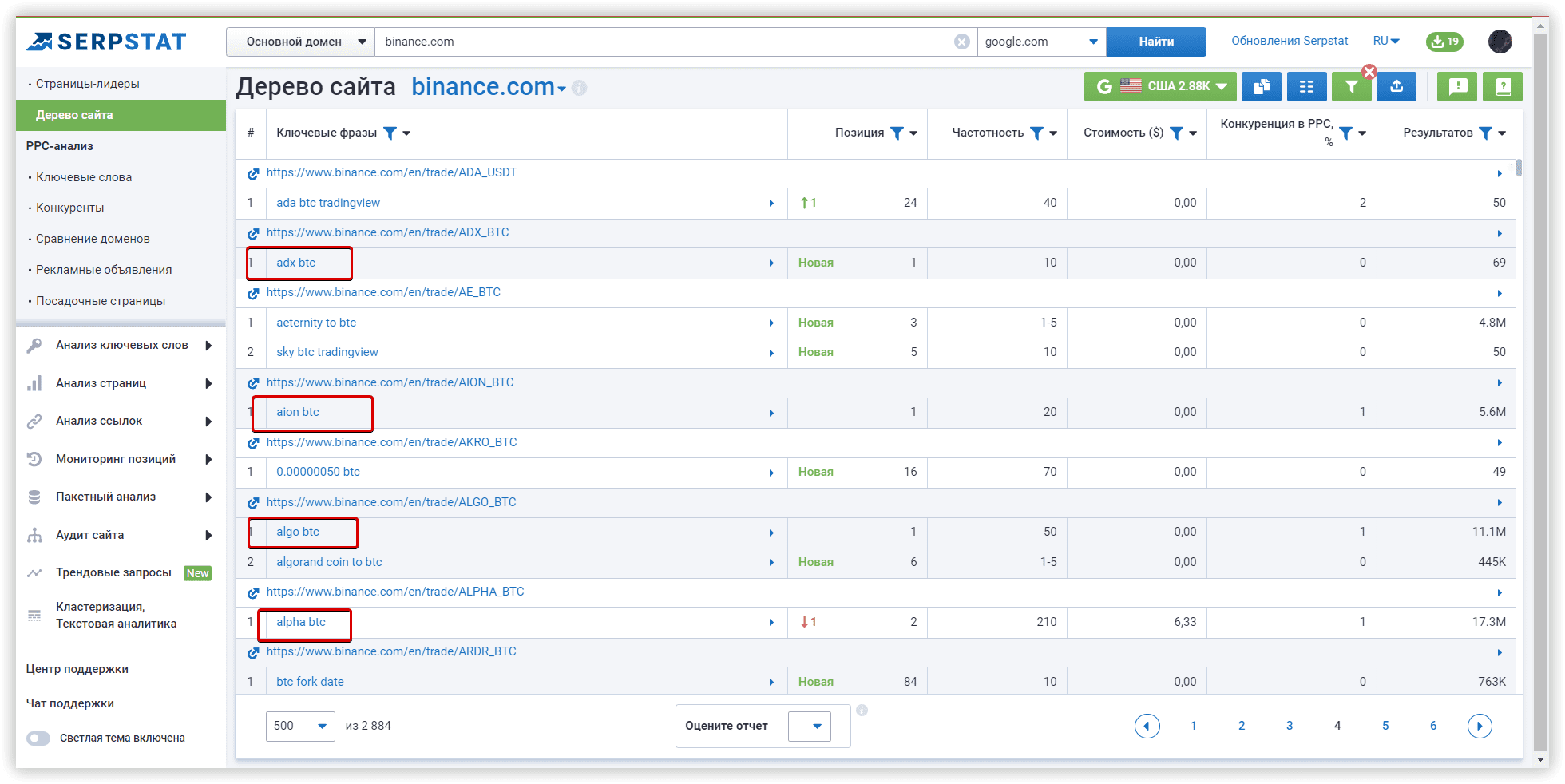Go to page 5 in pagination
This screenshot has height=784, width=1565.
(x=1385, y=726)
